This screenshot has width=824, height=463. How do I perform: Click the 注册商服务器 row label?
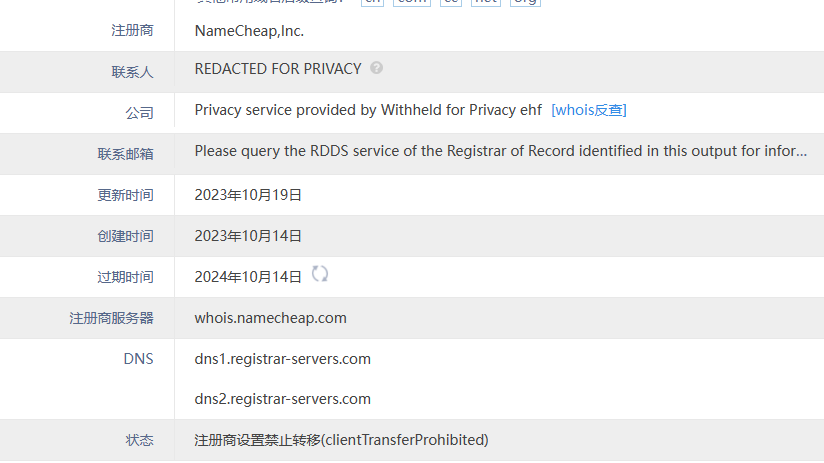click(111, 318)
